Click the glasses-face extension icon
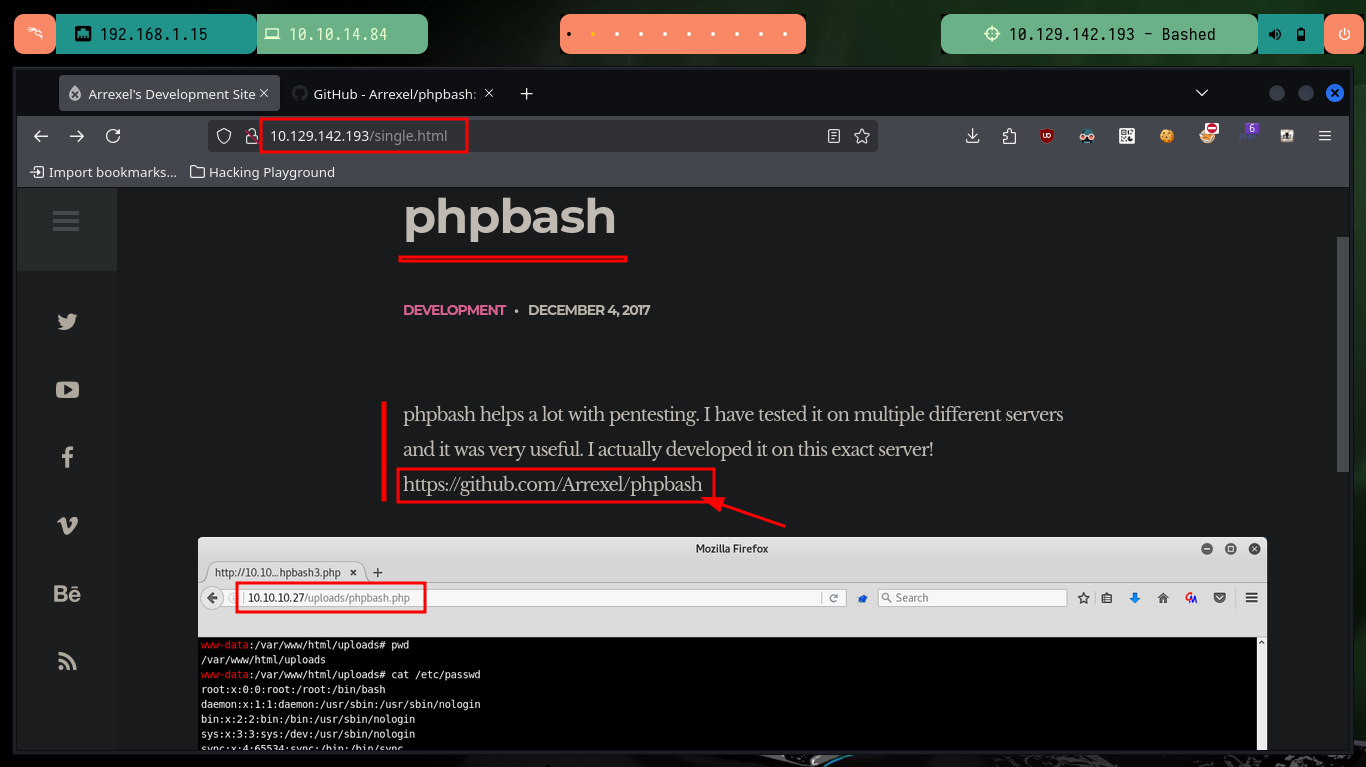This screenshot has height=767, width=1366. click(1087, 136)
